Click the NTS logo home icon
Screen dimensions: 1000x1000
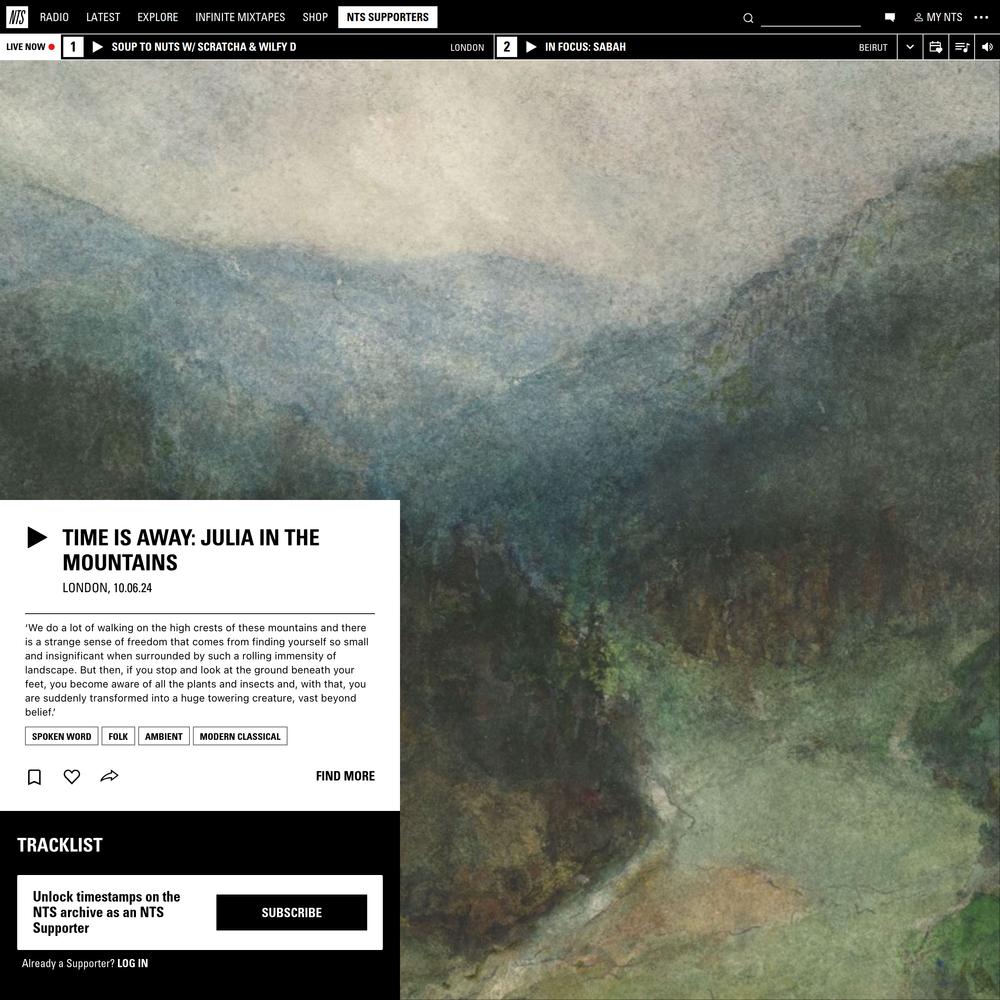17,17
